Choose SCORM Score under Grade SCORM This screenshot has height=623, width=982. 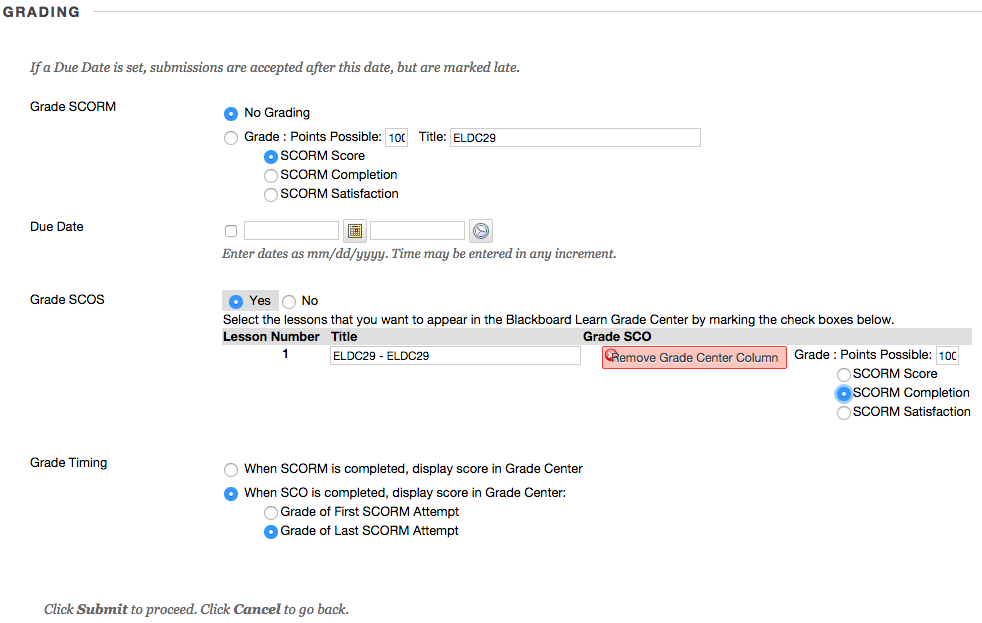(270, 157)
